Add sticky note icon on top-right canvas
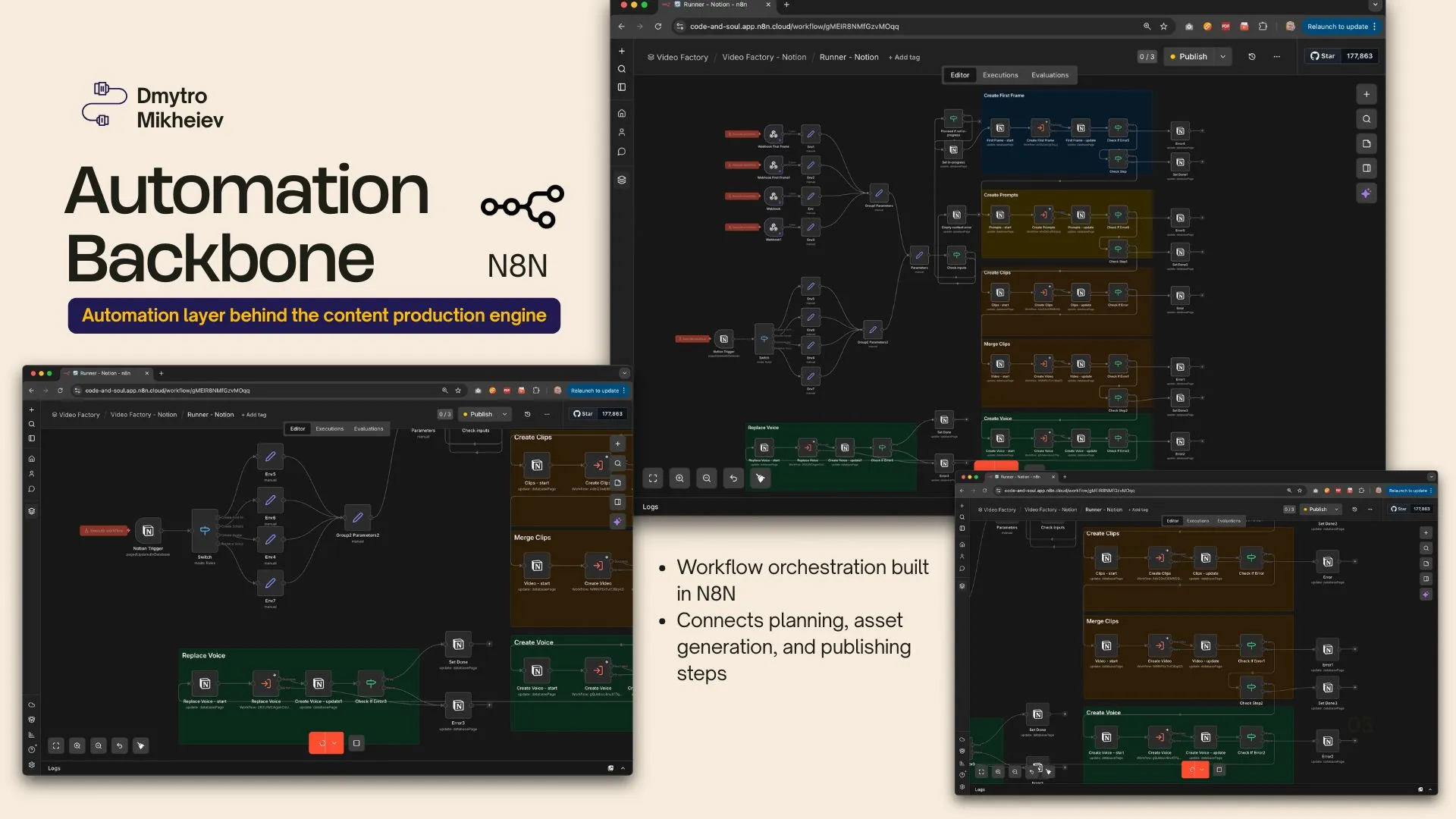The image size is (1456, 819). click(x=1367, y=144)
